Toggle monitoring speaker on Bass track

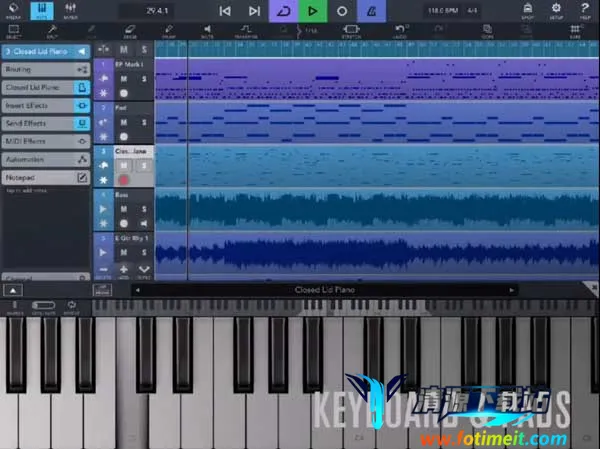pyautogui.click(x=144, y=223)
